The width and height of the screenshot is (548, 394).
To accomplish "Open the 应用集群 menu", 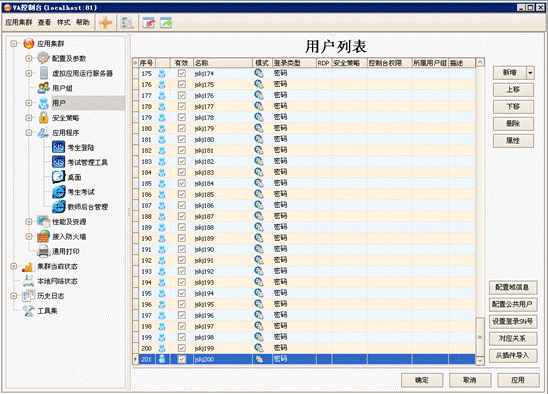I will pos(19,22).
